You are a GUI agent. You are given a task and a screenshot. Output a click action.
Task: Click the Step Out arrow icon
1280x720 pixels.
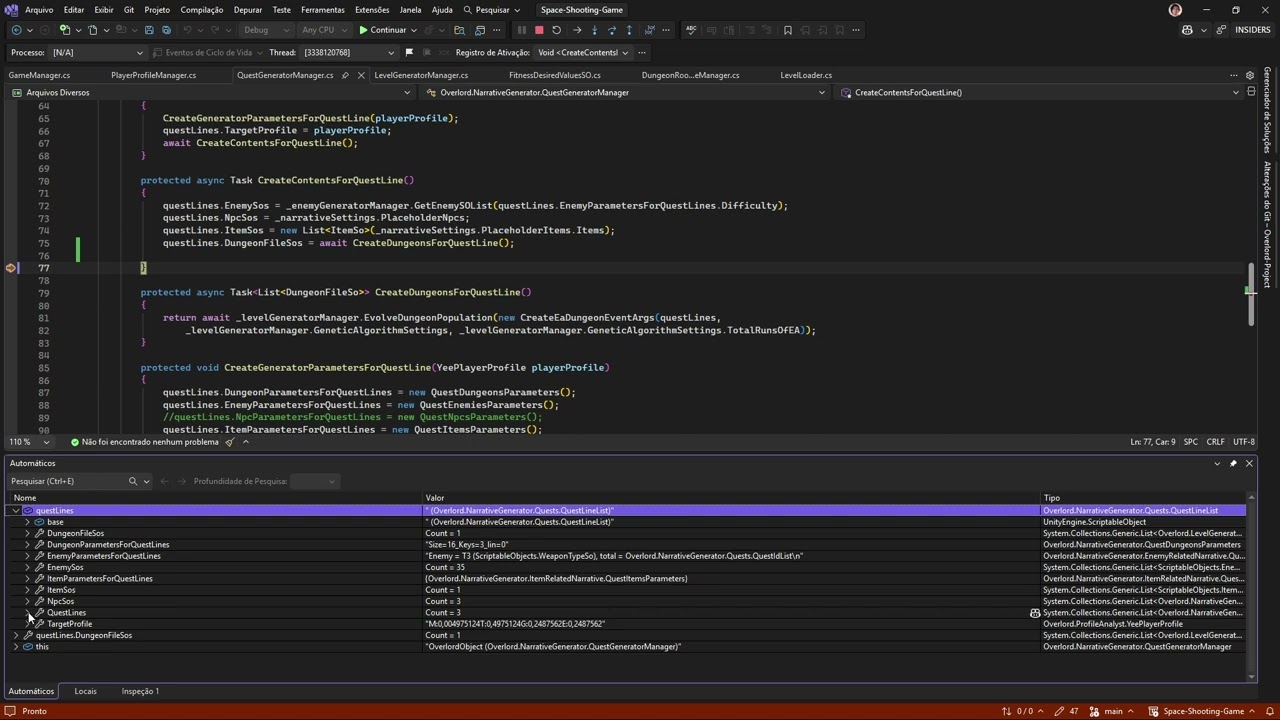629,30
